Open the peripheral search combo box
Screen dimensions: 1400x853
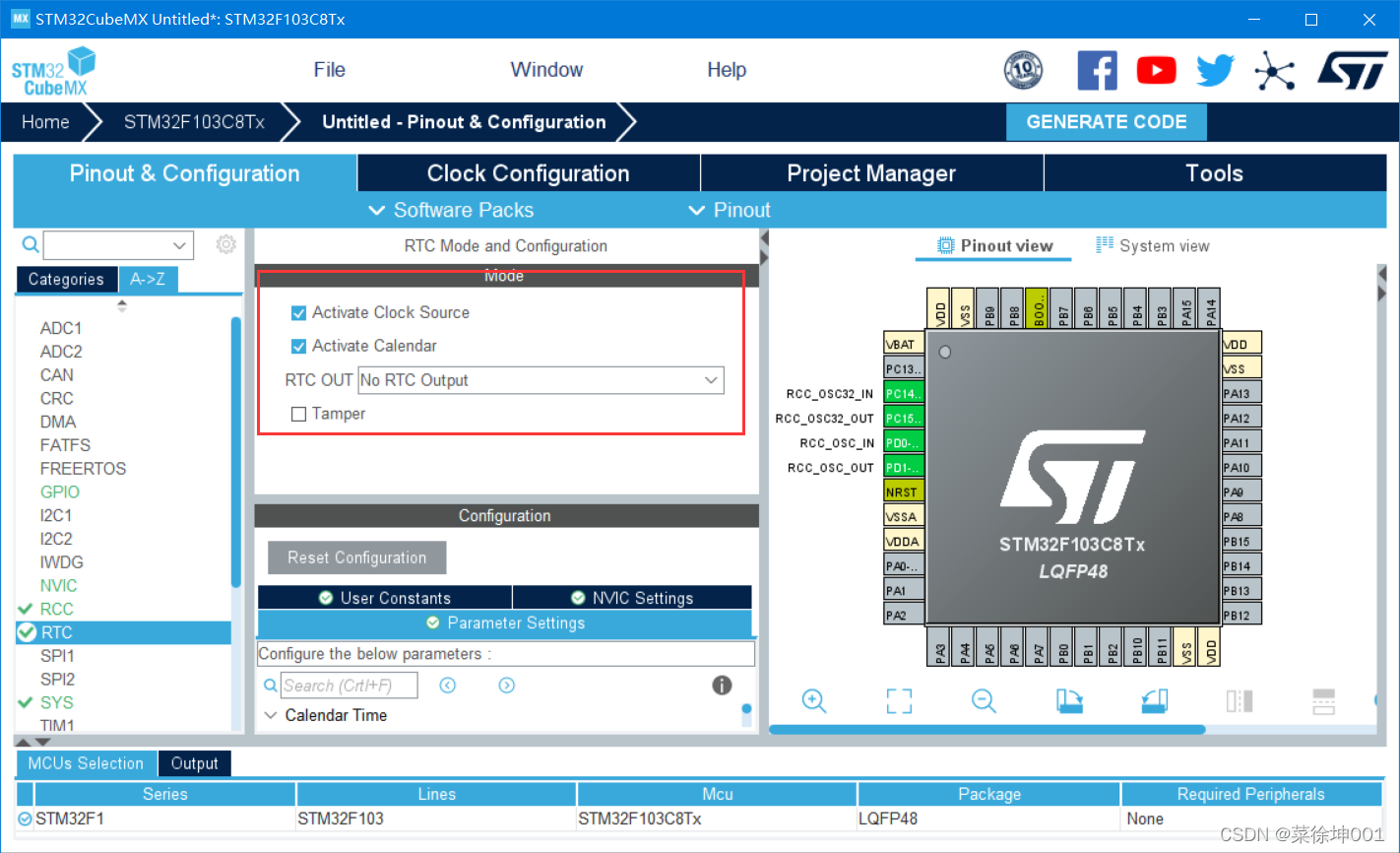click(x=118, y=244)
